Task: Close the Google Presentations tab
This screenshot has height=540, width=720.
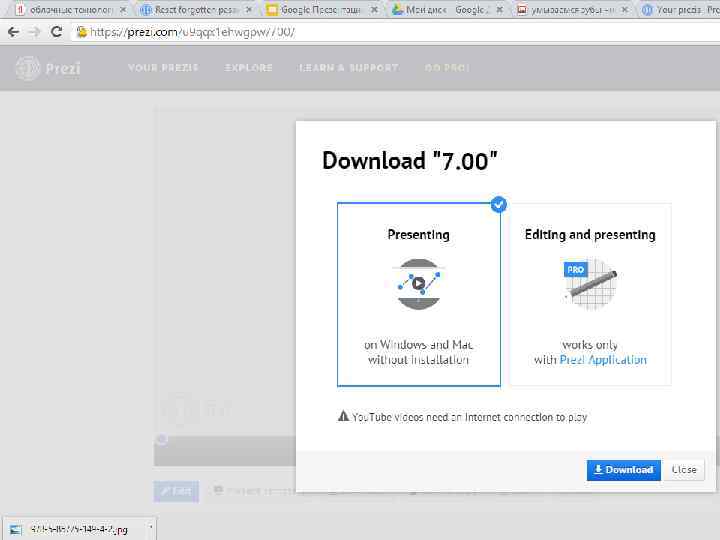Action: (x=375, y=9)
